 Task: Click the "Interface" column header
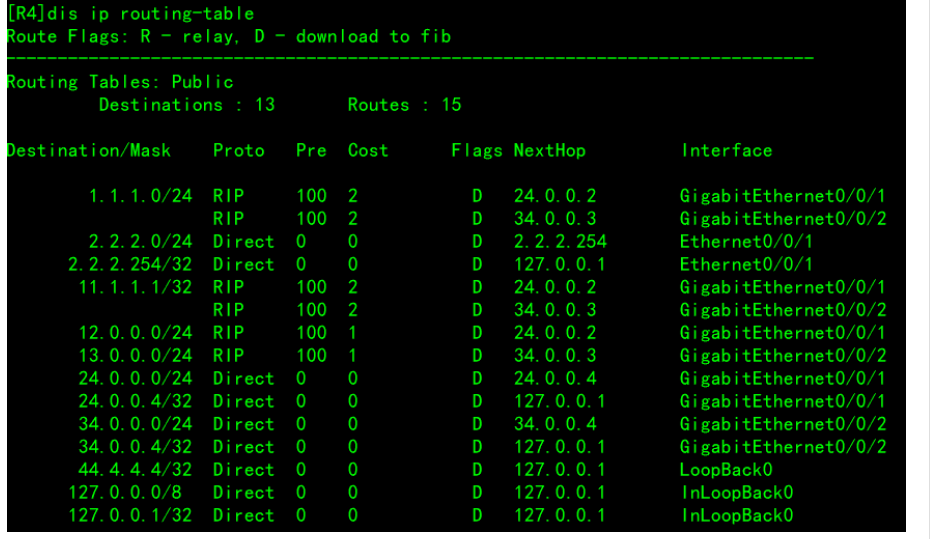tap(727, 151)
